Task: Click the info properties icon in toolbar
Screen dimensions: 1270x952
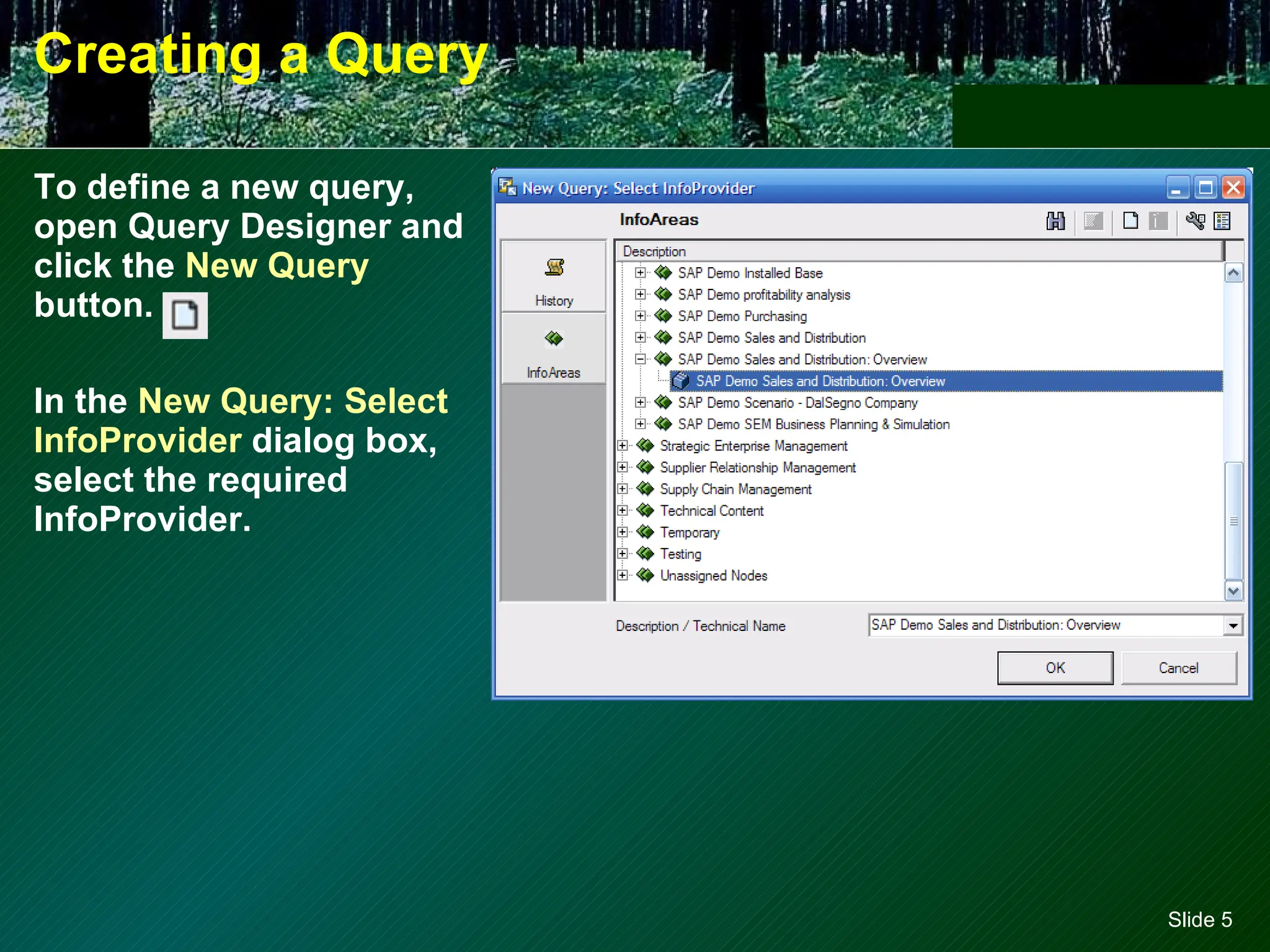Action: pos(1158,221)
